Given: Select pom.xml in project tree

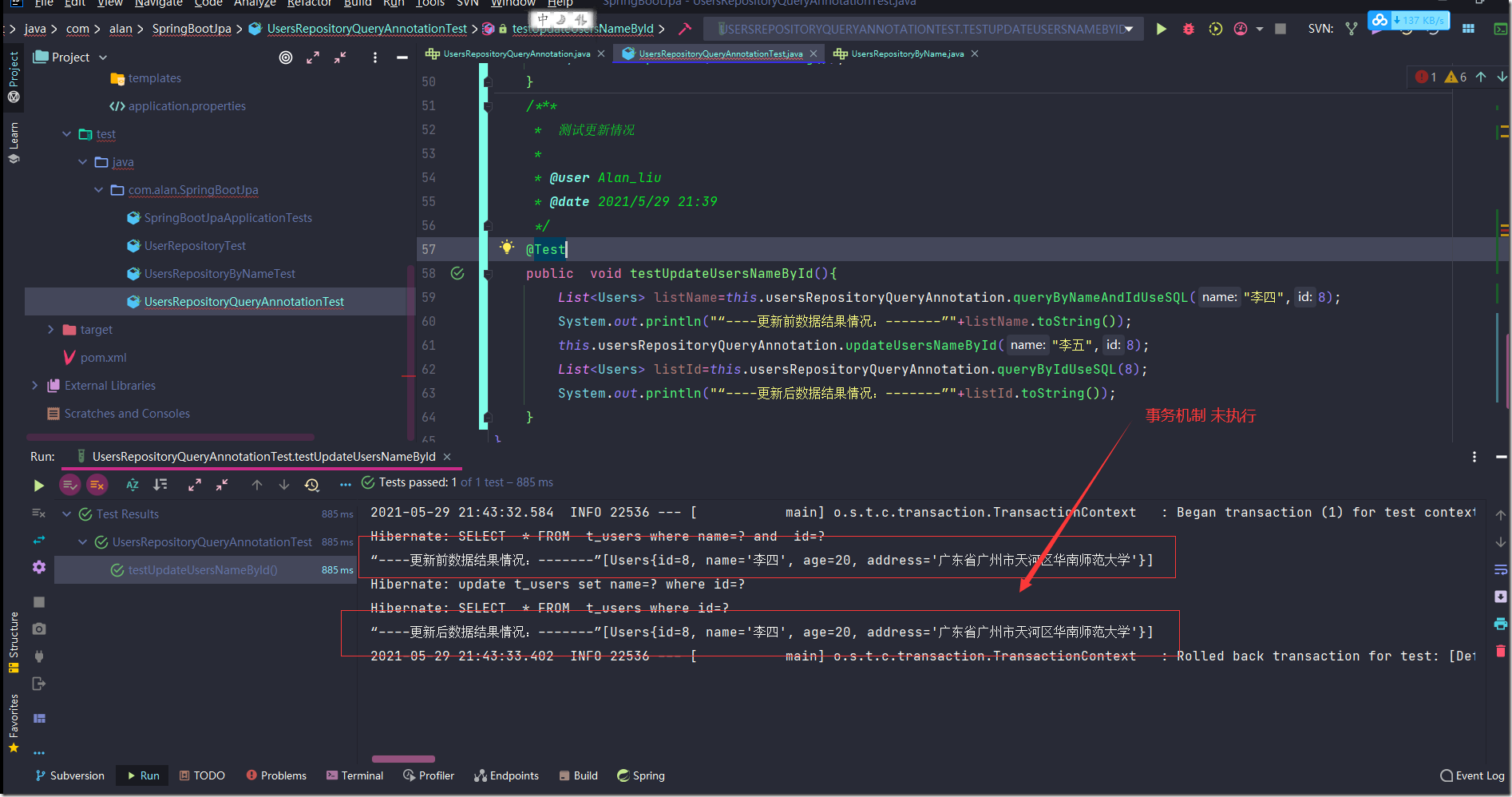Looking at the screenshot, I should 103,358.
